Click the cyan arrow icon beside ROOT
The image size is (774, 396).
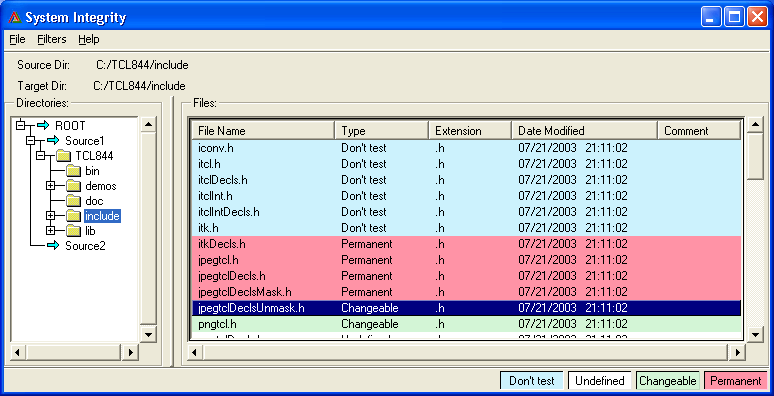point(43,125)
